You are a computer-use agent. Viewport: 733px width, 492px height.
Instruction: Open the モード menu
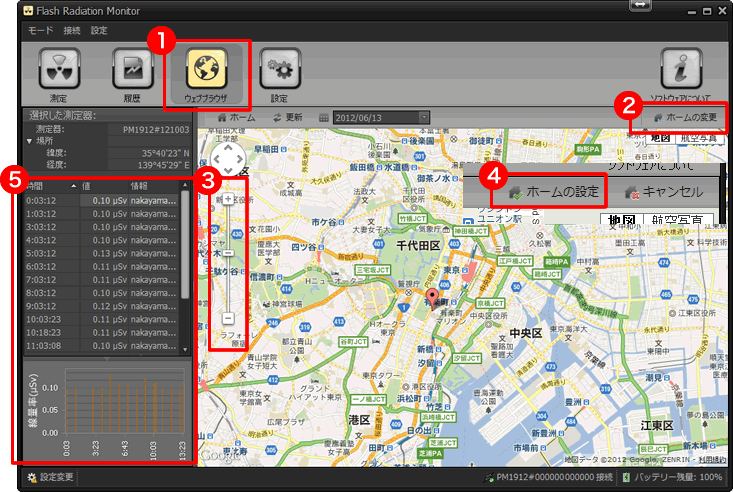[40, 30]
